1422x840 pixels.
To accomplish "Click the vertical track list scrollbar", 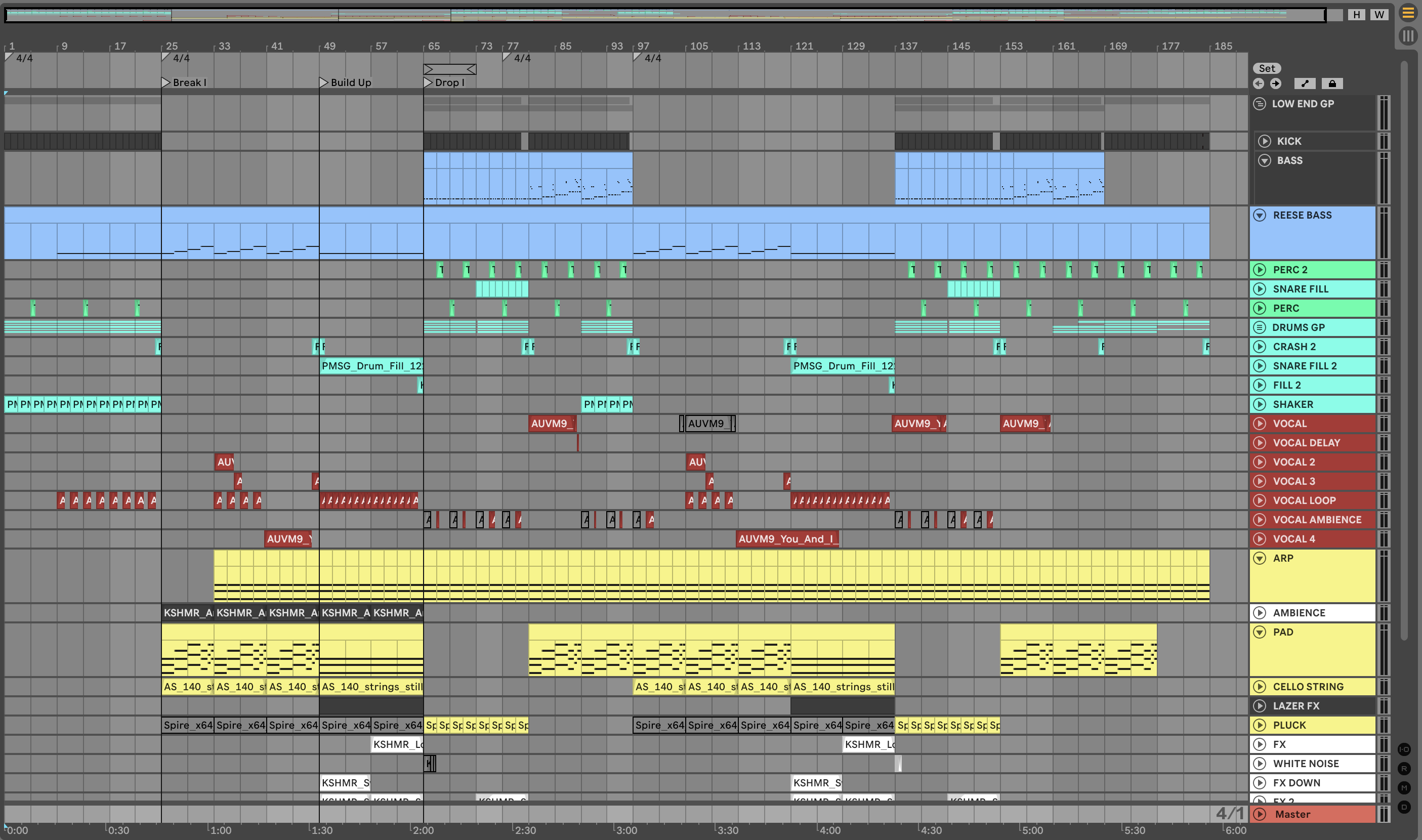I will click(x=1404, y=351).
